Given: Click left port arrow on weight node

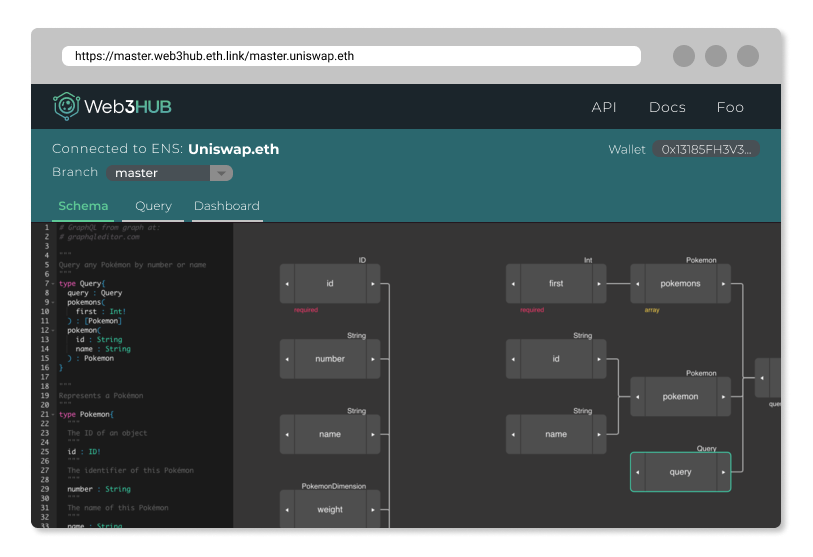Looking at the screenshot, I should pyautogui.click(x=287, y=509).
